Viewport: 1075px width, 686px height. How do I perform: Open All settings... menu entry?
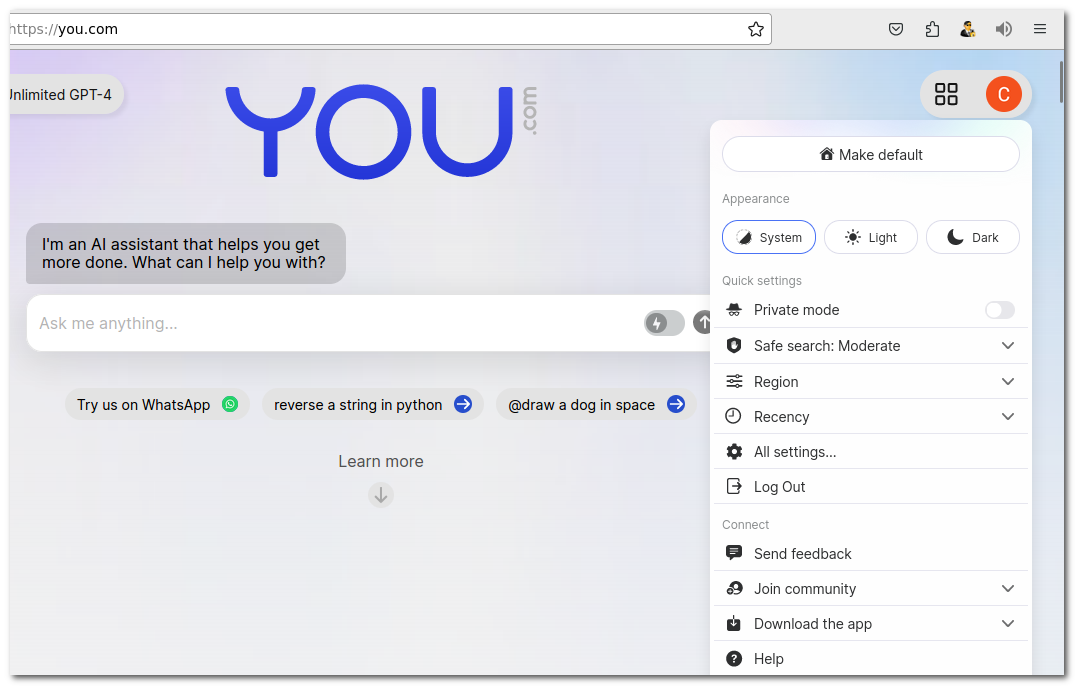coord(871,452)
